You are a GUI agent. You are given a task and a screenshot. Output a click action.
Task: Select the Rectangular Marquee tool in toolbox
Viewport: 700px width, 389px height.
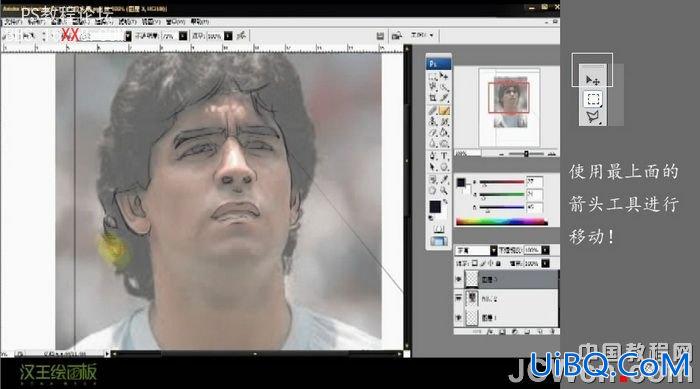pos(433,76)
